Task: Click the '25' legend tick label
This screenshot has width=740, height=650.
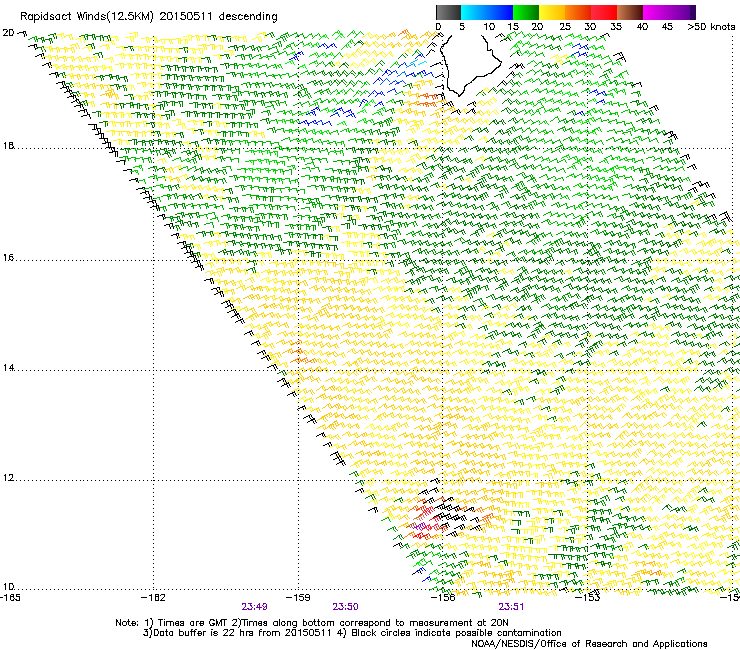Action: tap(564, 27)
